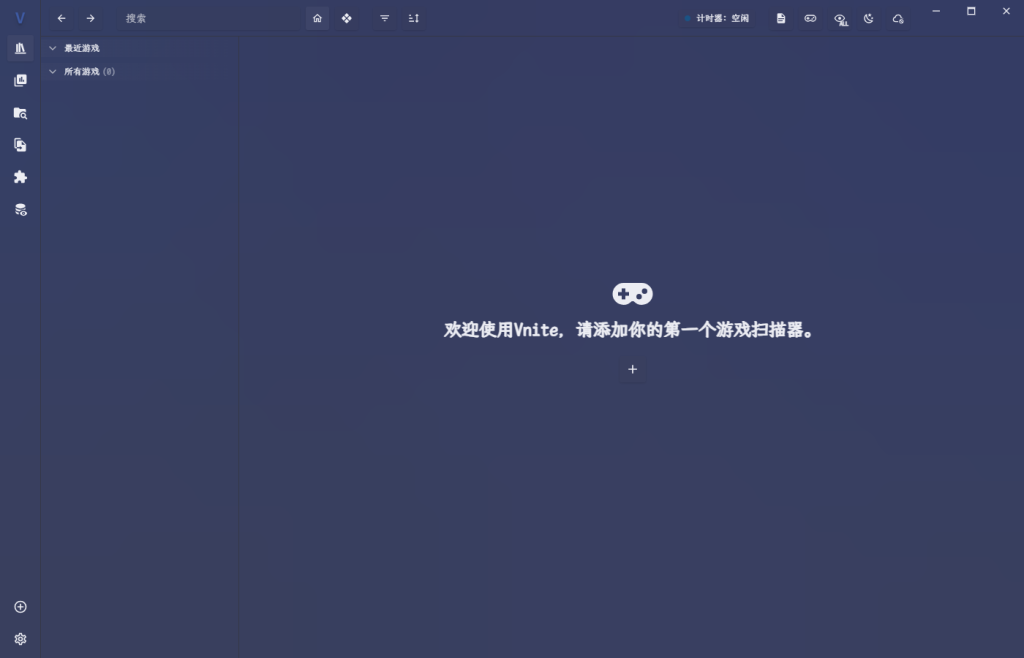Toggle the eye ALL visibility filter
This screenshot has width=1024, height=658.
(840, 19)
